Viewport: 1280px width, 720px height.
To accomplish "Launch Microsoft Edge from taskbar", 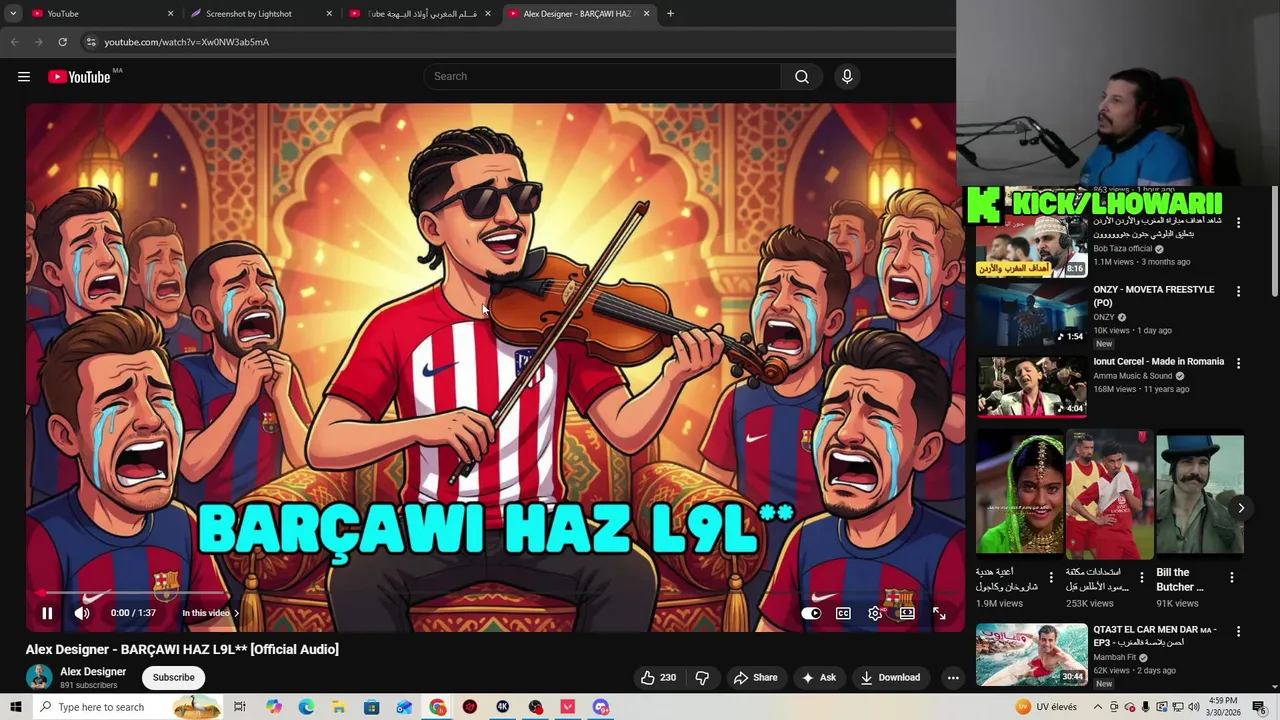I will click(306, 707).
